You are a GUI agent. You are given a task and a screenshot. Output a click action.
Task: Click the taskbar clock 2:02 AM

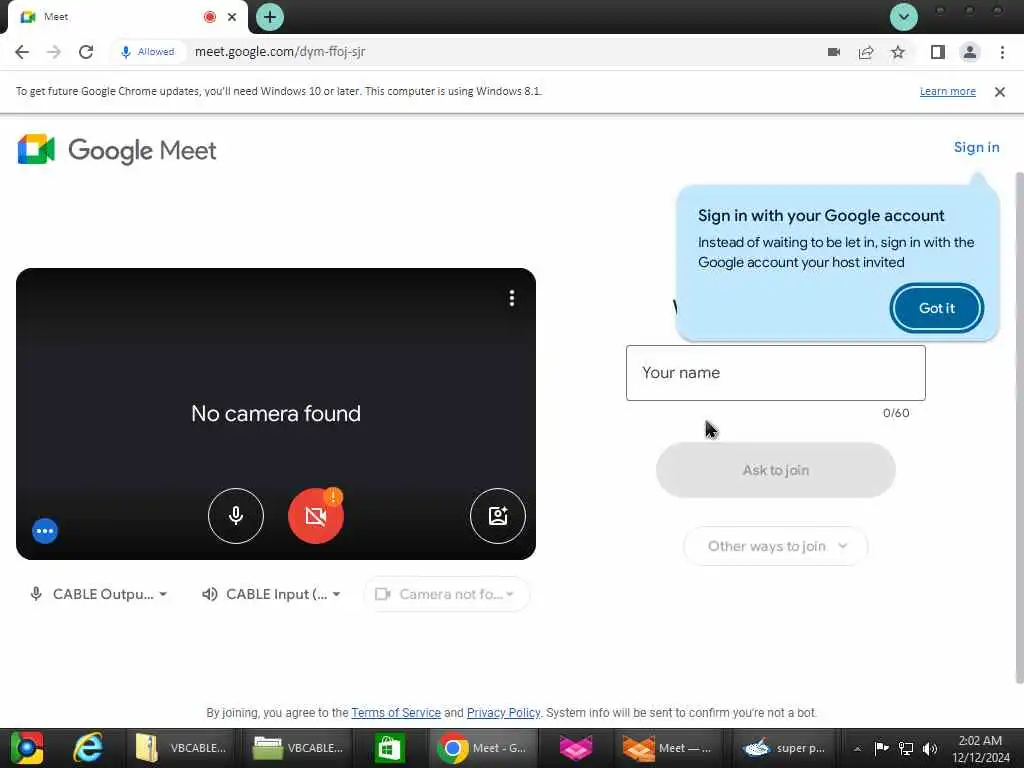[x=980, y=749]
